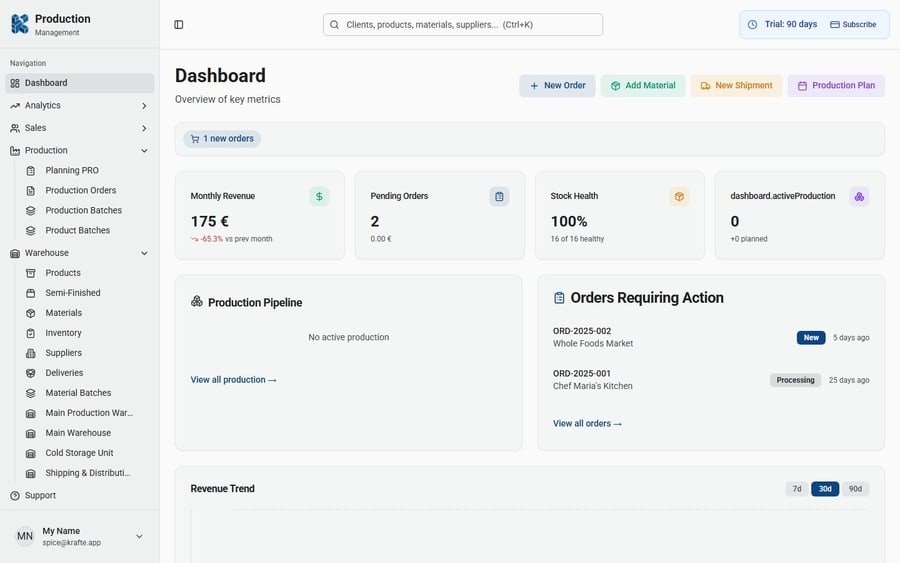Click the Production Plan button
900x563 pixels.
click(836, 86)
